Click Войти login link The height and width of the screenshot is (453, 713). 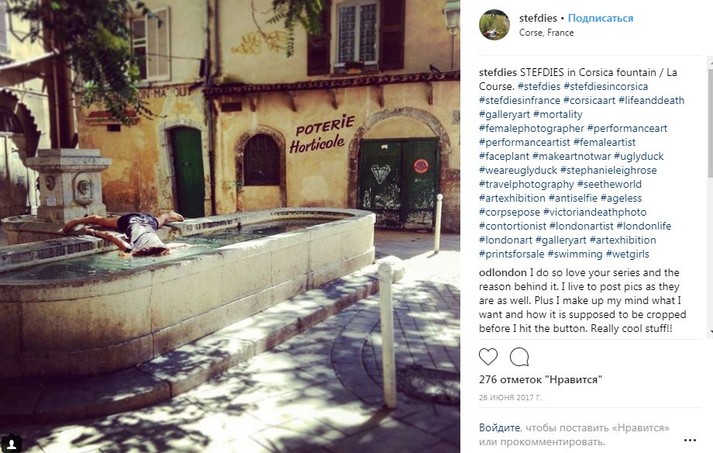[x=499, y=428]
